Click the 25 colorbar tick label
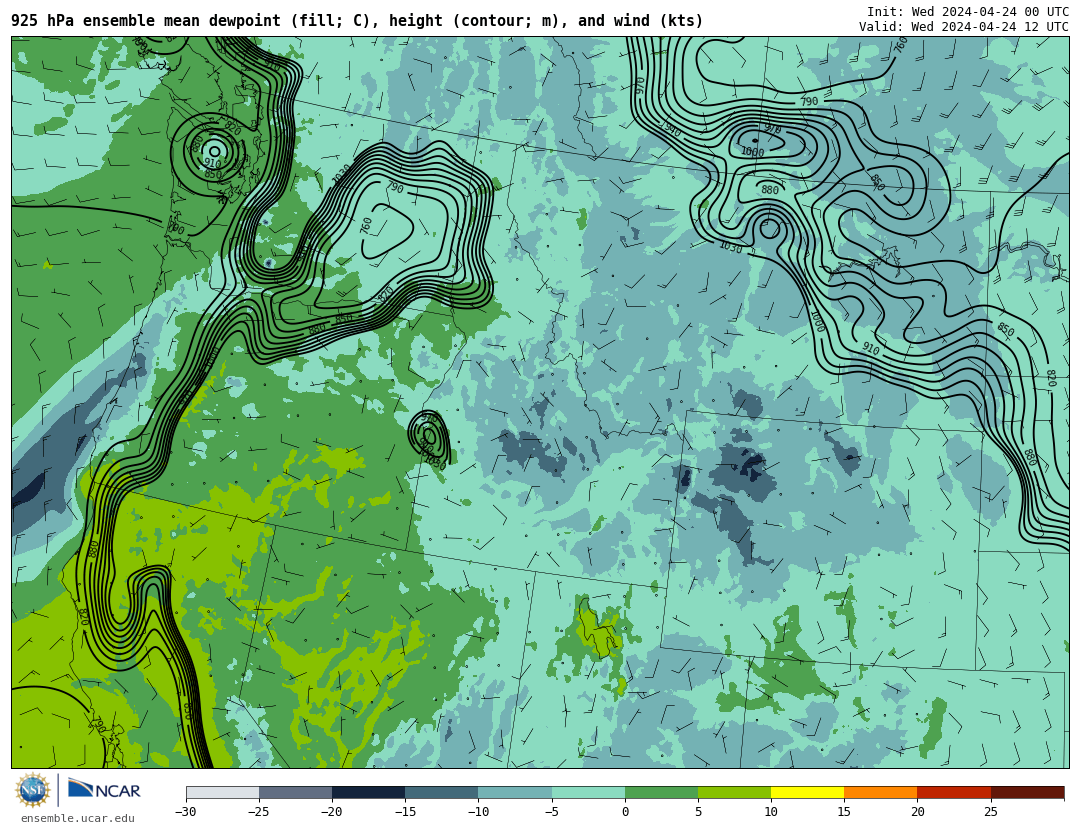 click(x=991, y=812)
